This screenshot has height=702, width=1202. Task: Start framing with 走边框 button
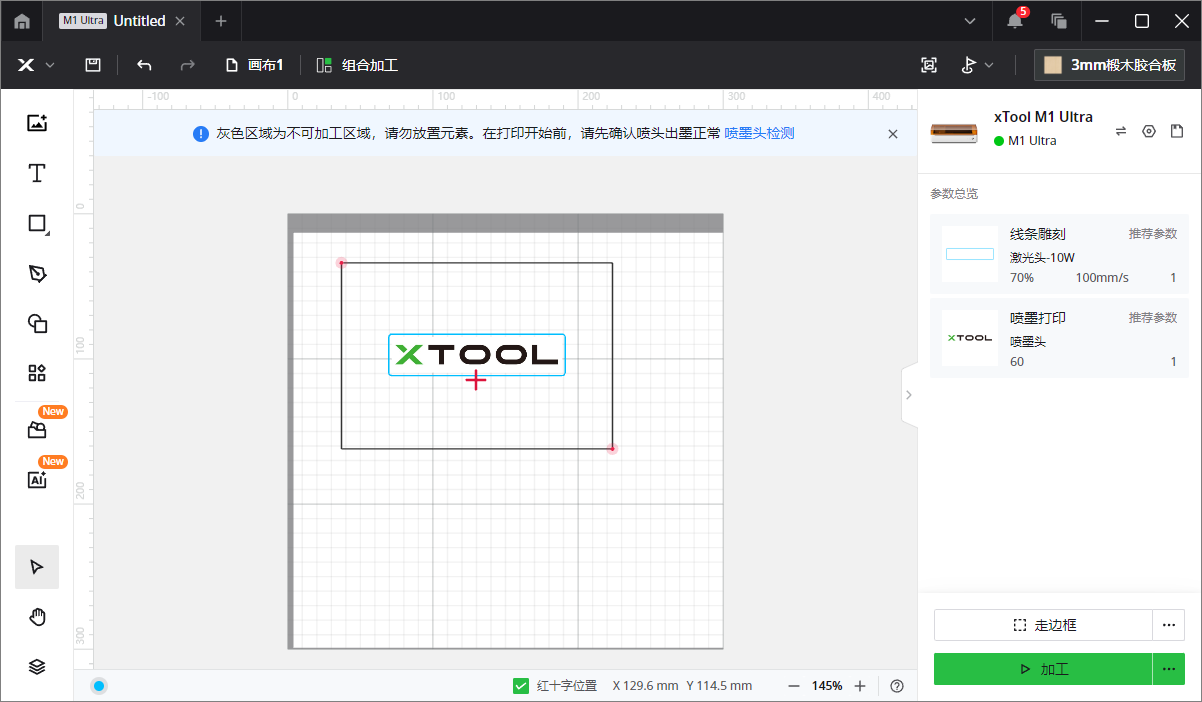click(1043, 625)
